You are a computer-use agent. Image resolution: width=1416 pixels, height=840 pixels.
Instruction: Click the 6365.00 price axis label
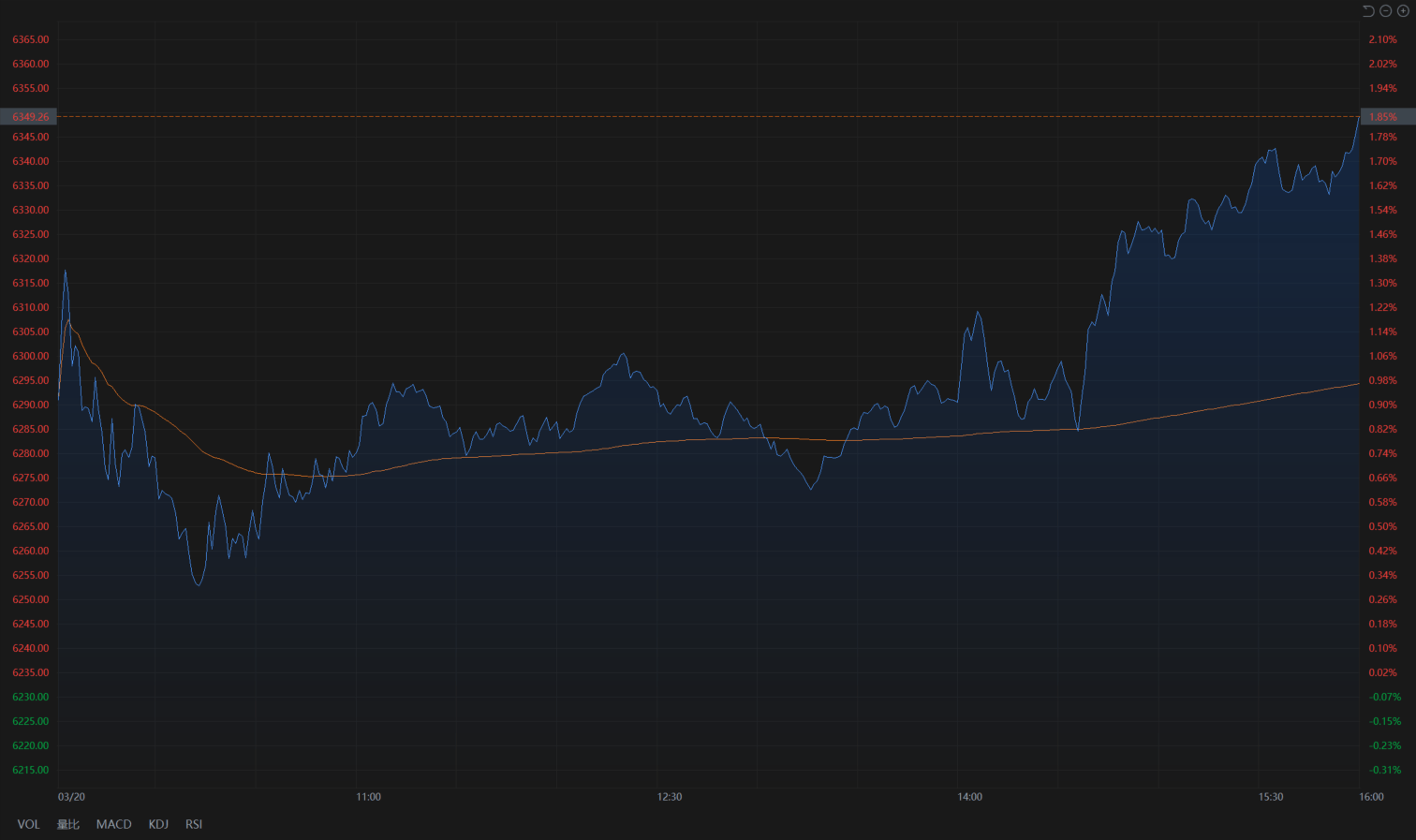point(30,39)
